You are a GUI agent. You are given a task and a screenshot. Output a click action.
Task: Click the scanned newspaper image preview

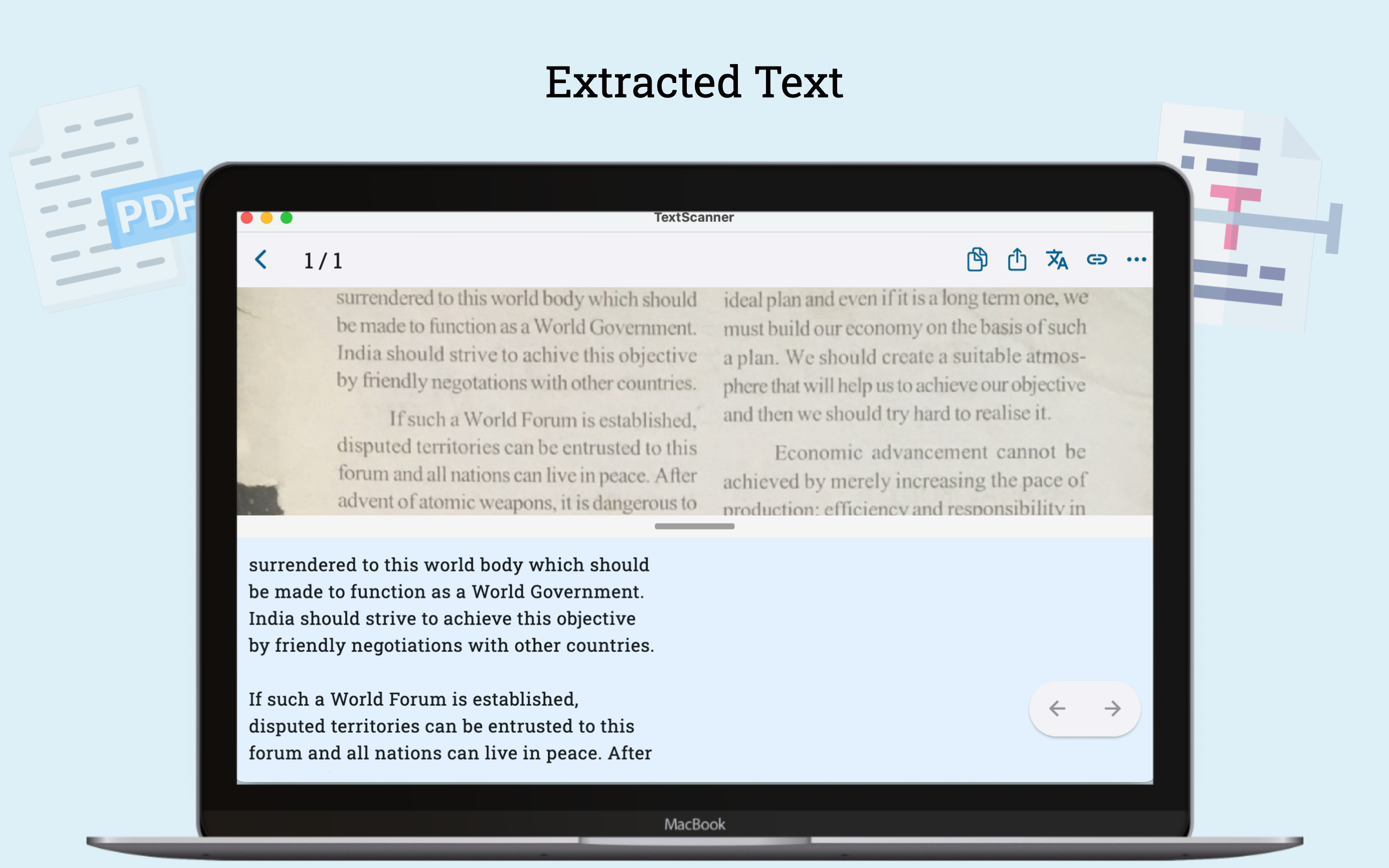694,401
